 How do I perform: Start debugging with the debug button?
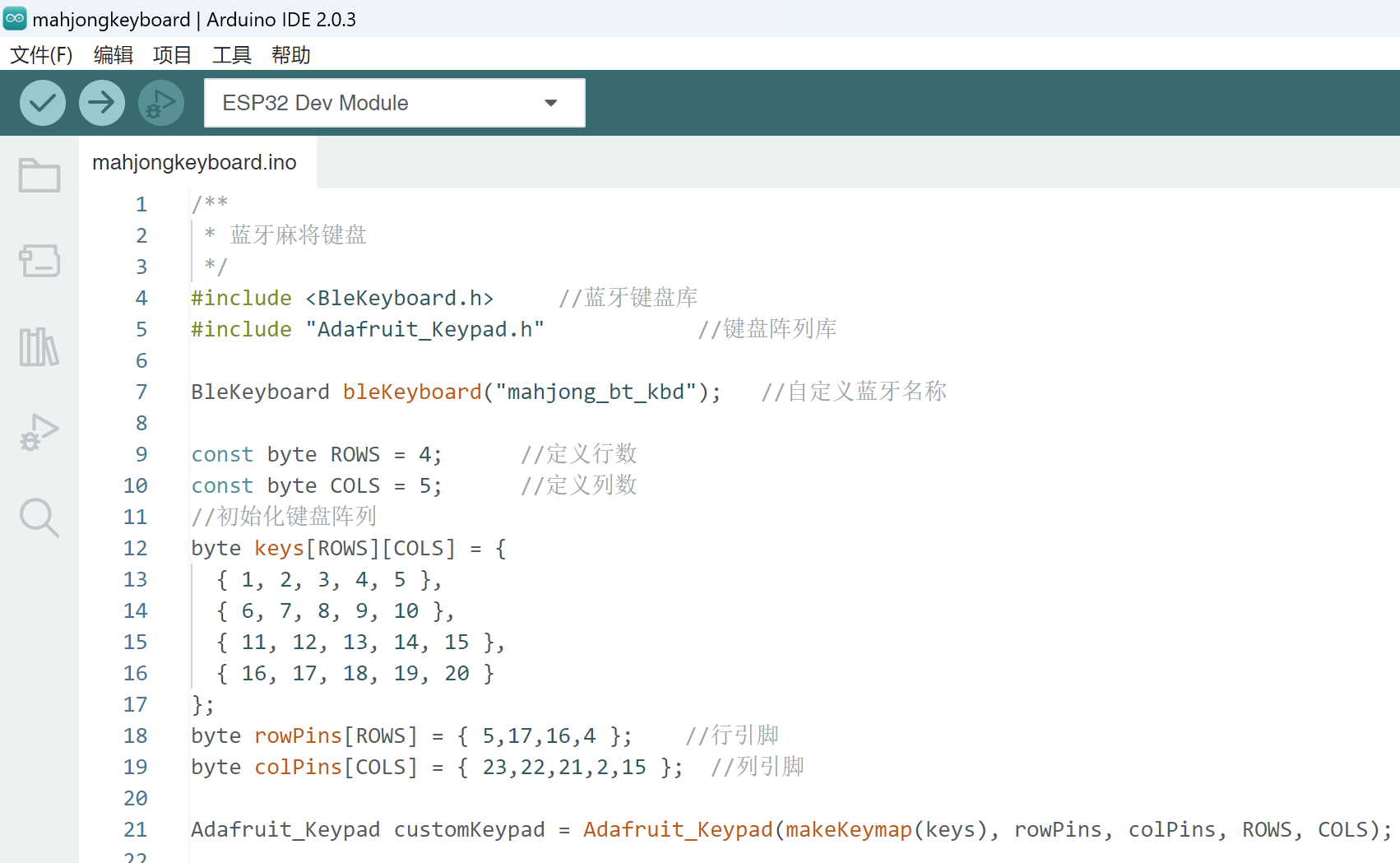pos(161,103)
